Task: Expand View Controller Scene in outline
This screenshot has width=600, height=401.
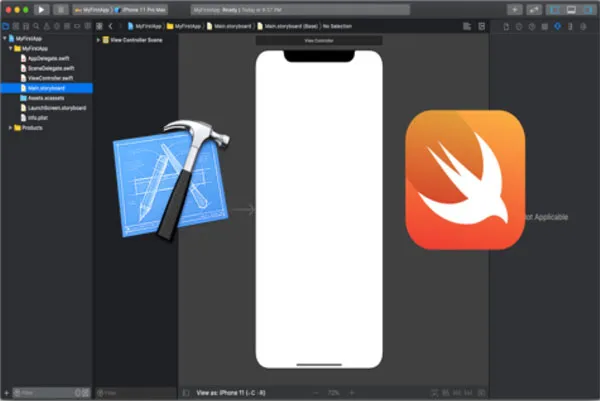Action: (98, 40)
